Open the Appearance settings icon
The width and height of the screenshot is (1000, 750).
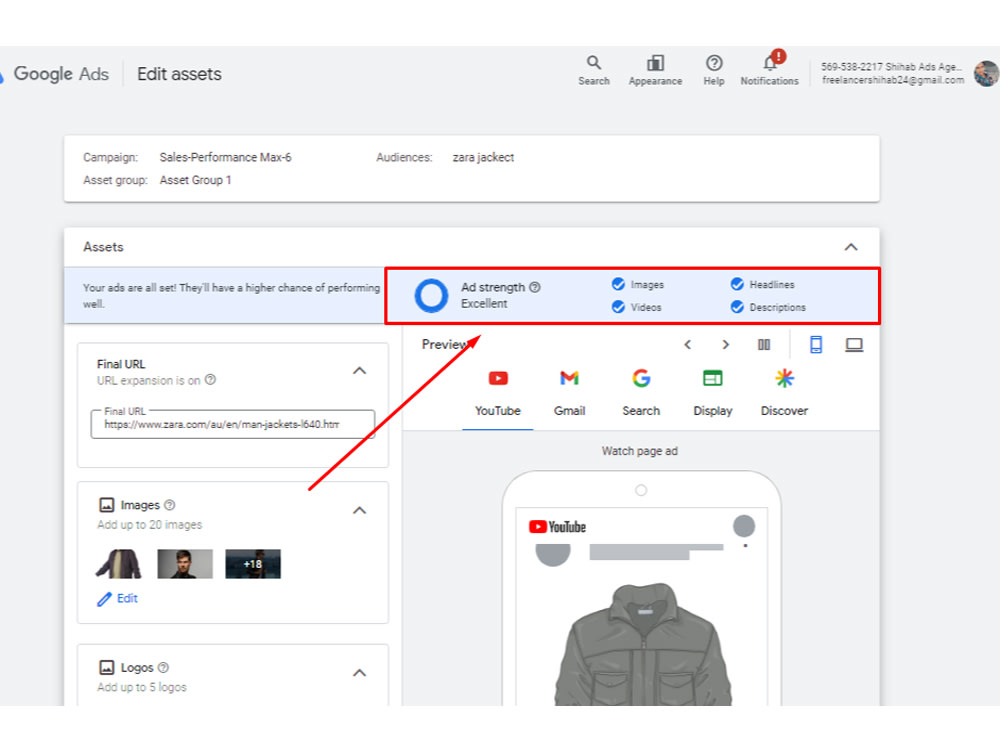(655, 63)
